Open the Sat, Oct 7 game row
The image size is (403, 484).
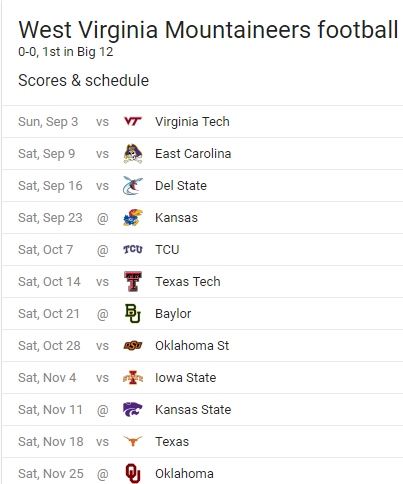(202, 250)
